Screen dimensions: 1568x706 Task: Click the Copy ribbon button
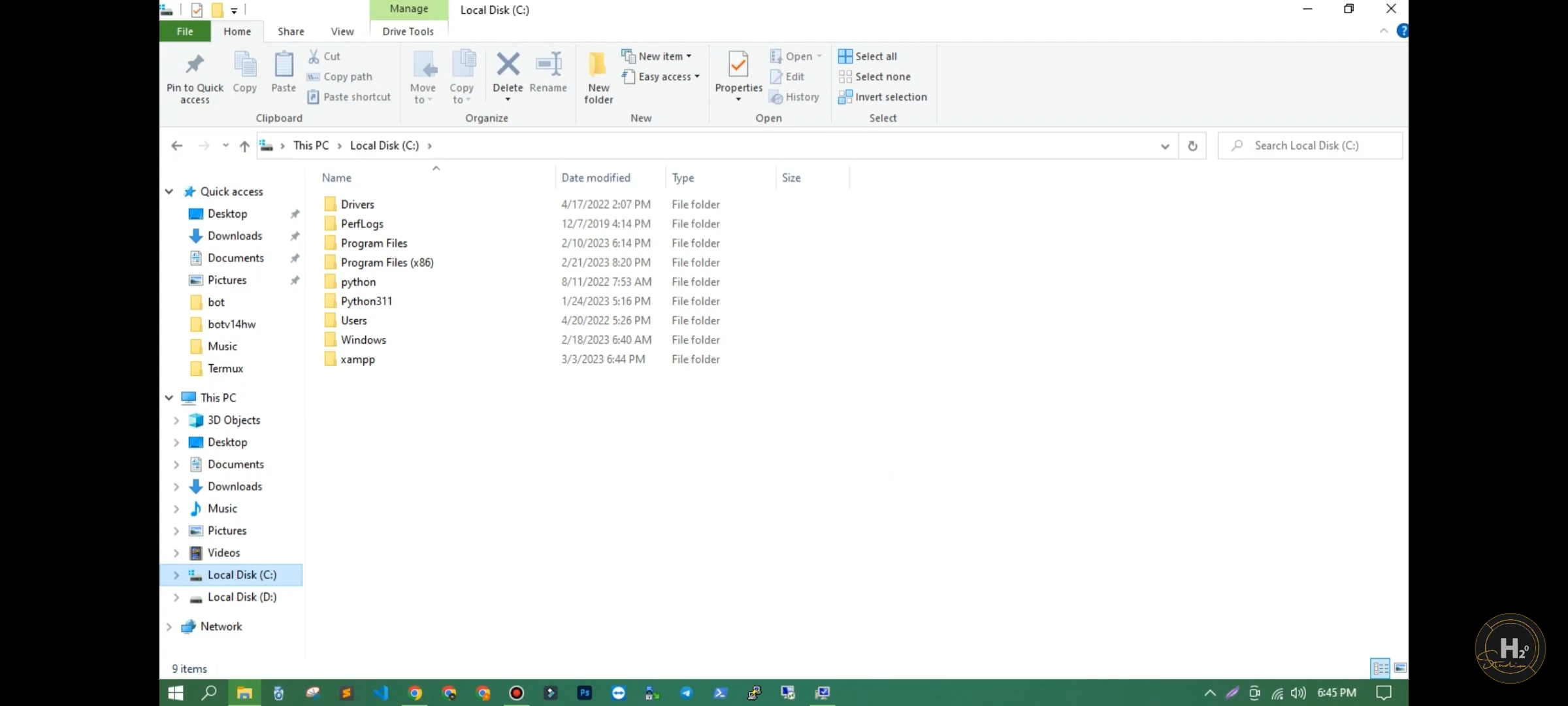pyautogui.click(x=245, y=73)
